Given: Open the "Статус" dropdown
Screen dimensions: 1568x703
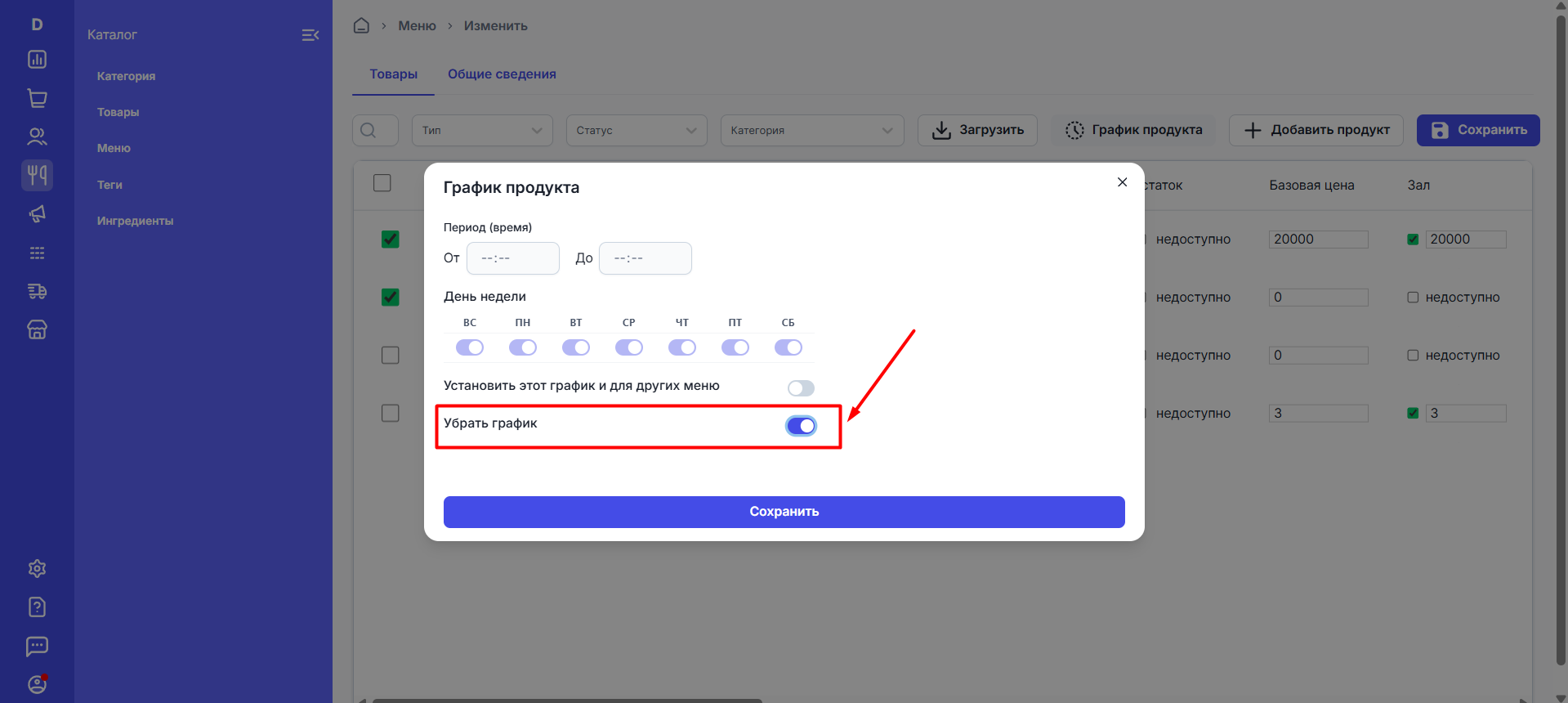Looking at the screenshot, I should [x=637, y=131].
